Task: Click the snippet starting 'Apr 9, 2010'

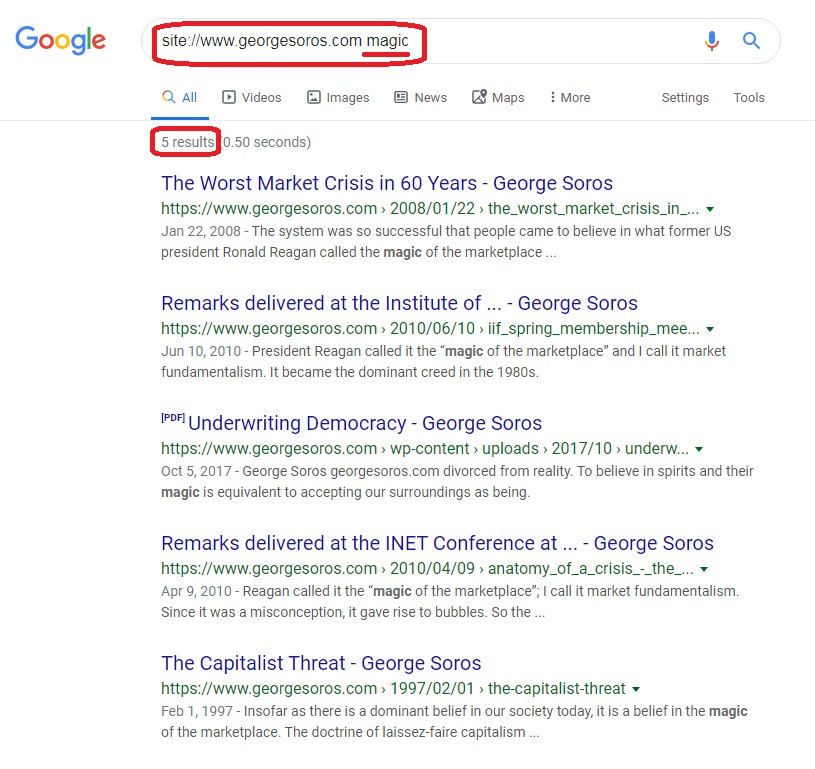Action: [450, 602]
